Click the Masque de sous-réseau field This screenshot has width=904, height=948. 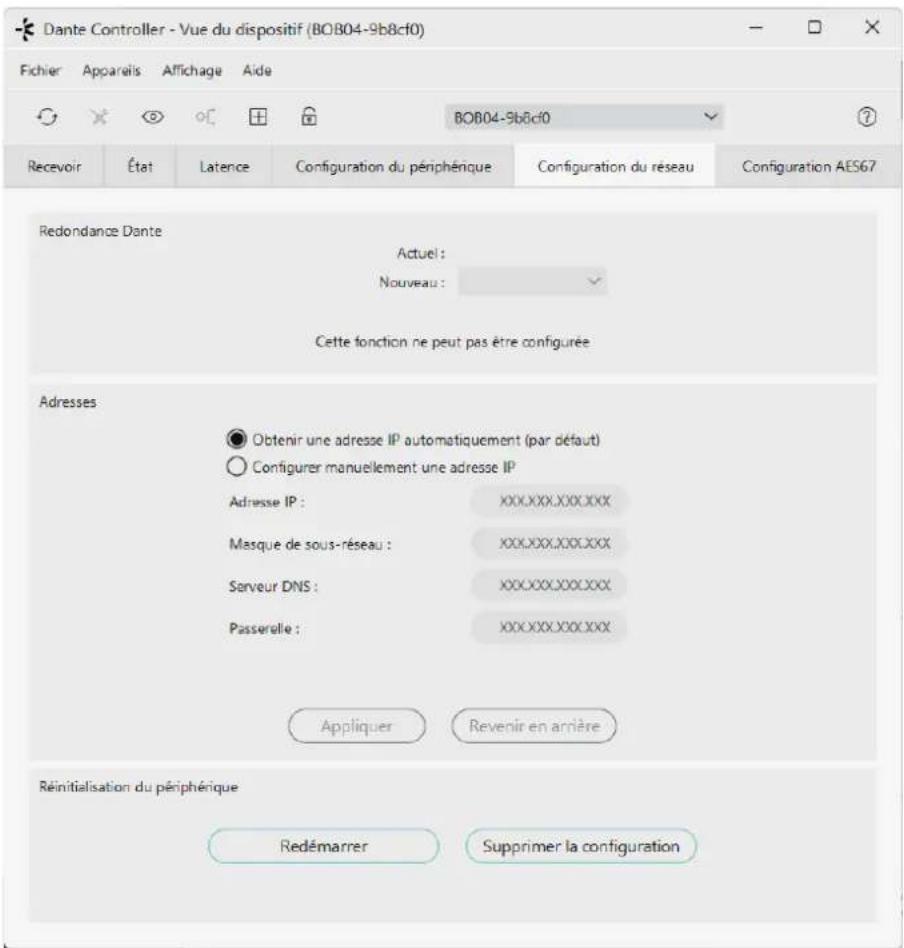click(x=549, y=544)
